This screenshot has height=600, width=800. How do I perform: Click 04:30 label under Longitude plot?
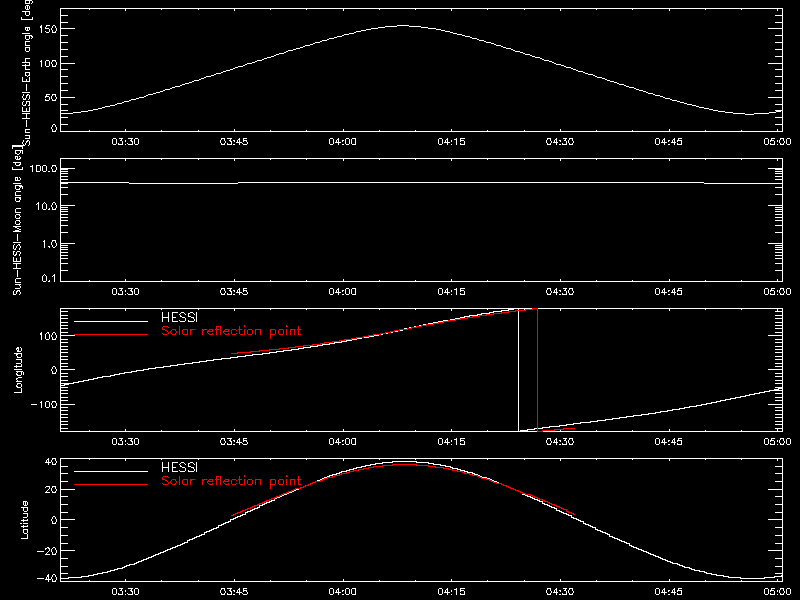560,442
